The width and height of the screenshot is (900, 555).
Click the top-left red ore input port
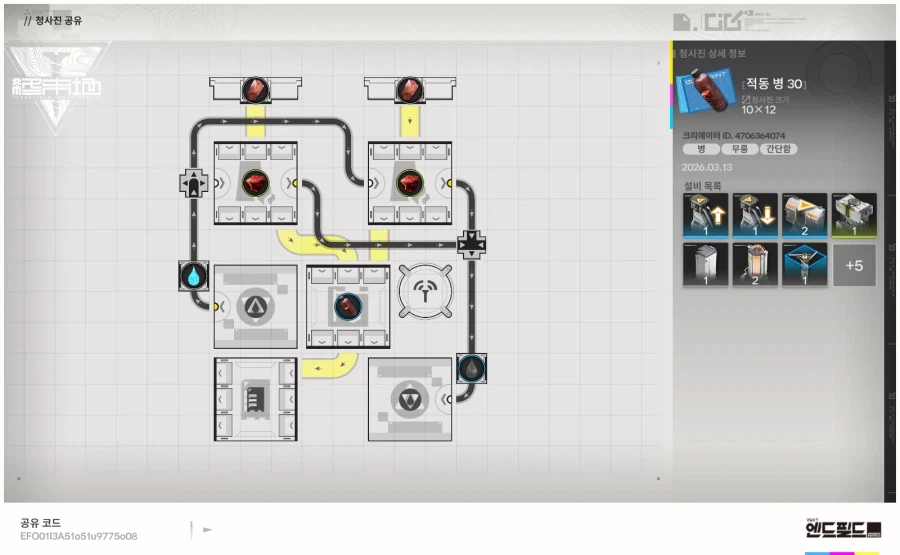pos(256,91)
